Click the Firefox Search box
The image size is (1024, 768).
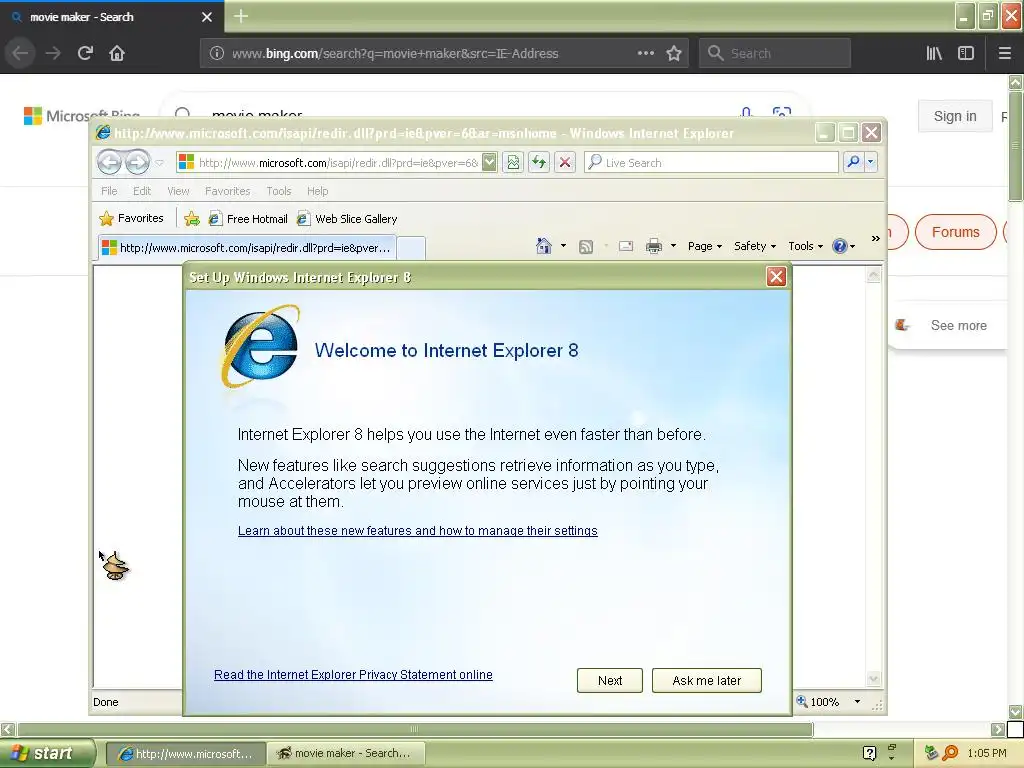click(x=775, y=53)
